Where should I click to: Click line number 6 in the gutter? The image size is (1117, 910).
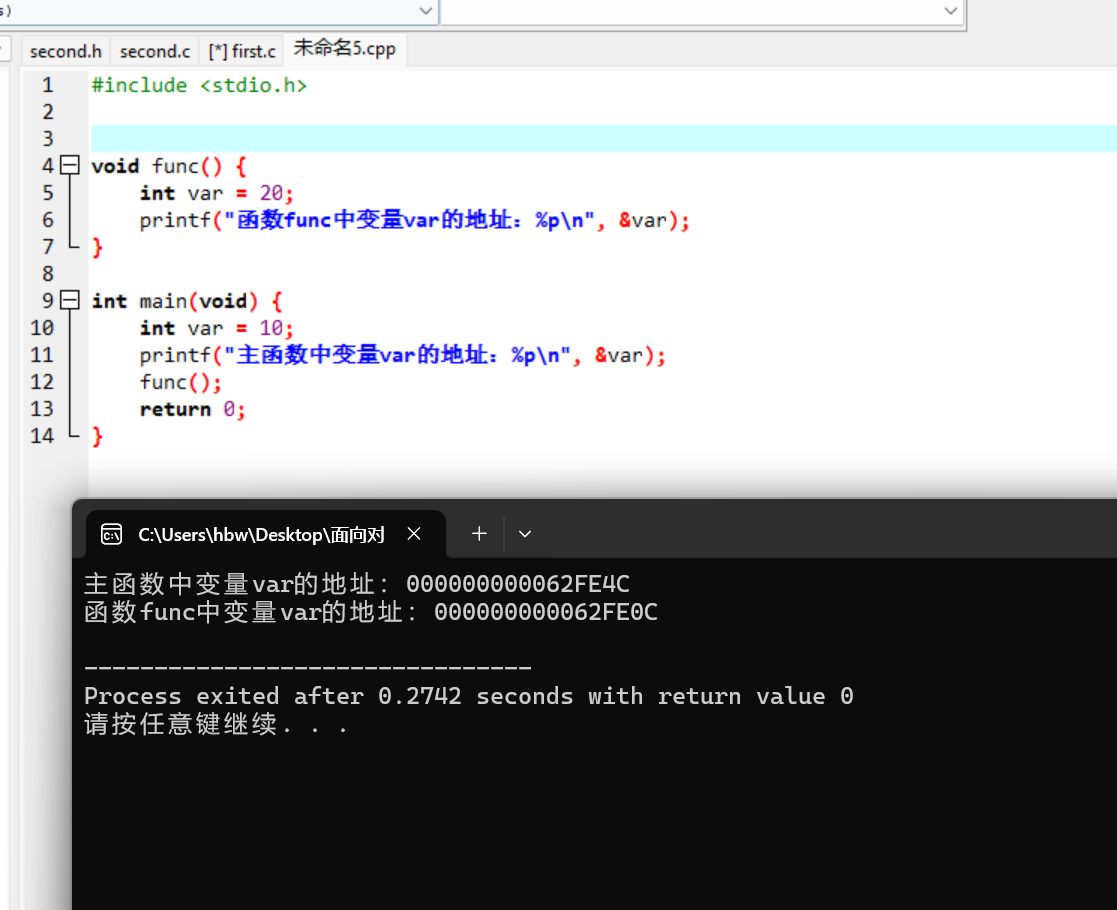(48, 219)
